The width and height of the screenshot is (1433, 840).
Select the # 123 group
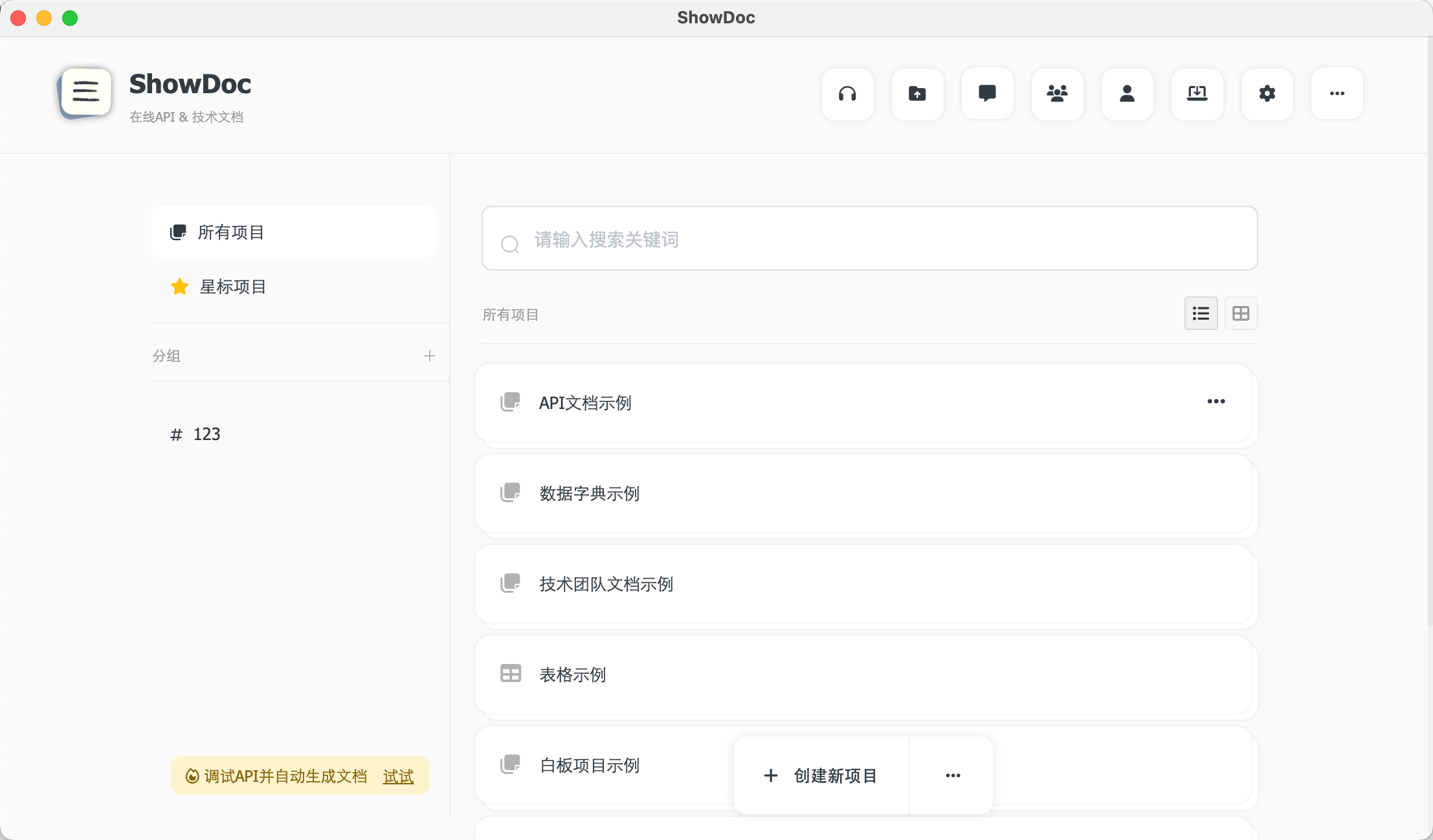tap(195, 434)
